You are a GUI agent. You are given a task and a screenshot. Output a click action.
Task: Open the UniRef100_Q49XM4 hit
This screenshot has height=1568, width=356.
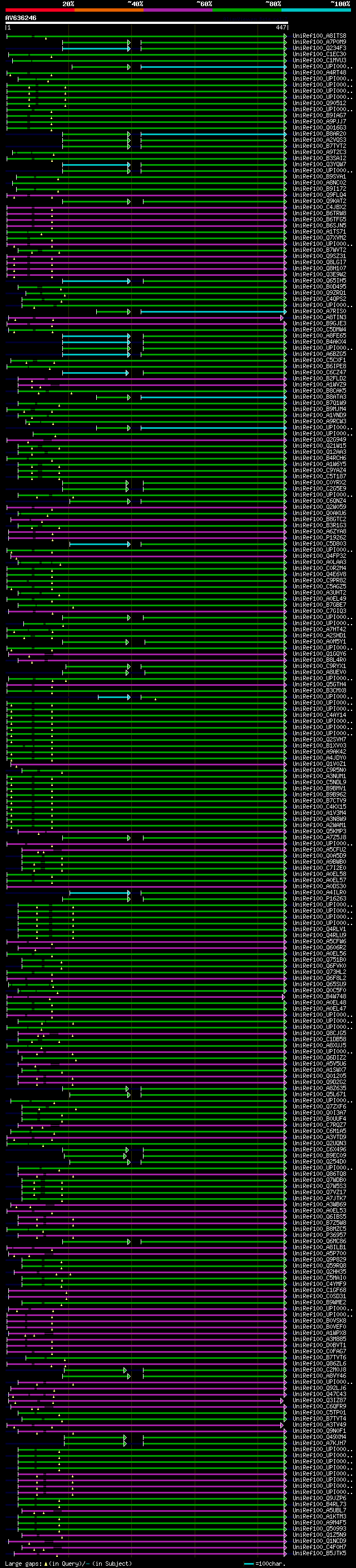coord(319,1437)
